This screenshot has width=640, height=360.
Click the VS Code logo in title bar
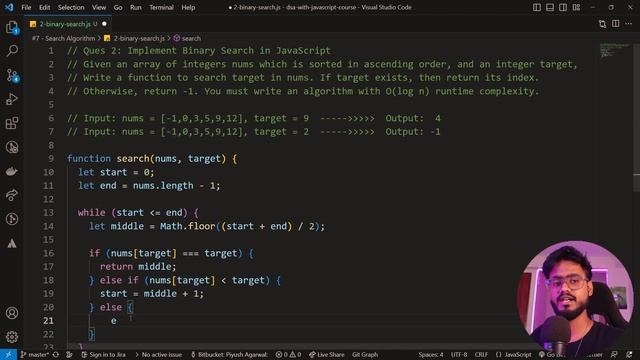9,7
